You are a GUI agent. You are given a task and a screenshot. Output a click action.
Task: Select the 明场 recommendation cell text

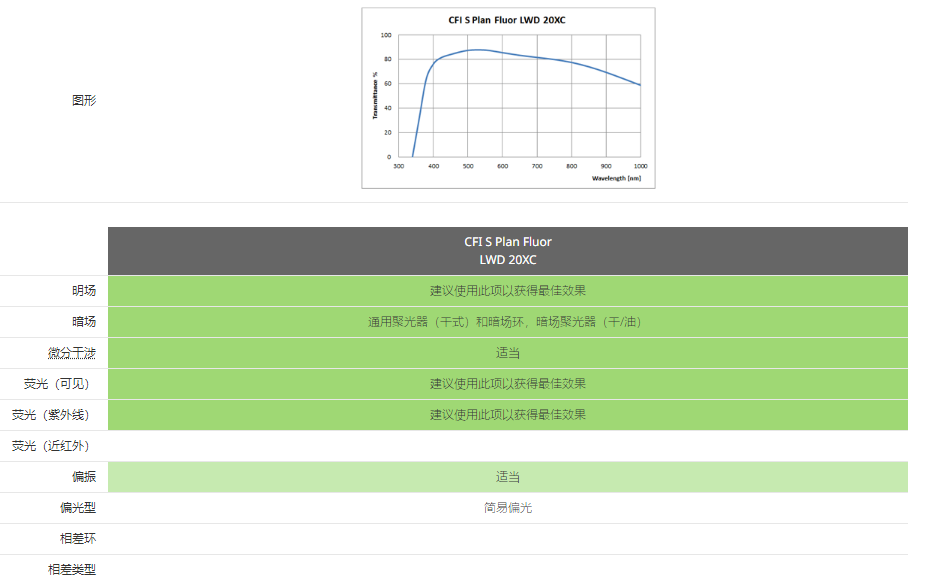tap(508, 291)
